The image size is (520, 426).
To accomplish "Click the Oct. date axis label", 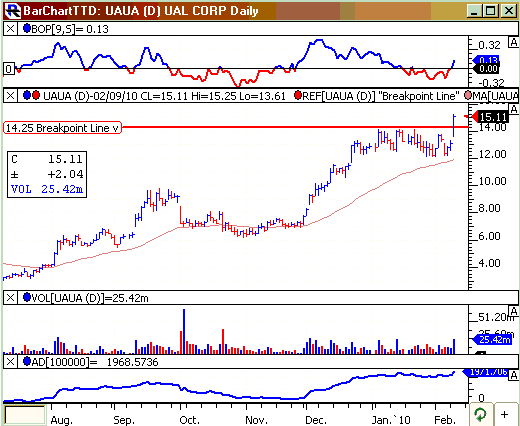I will (x=189, y=420).
